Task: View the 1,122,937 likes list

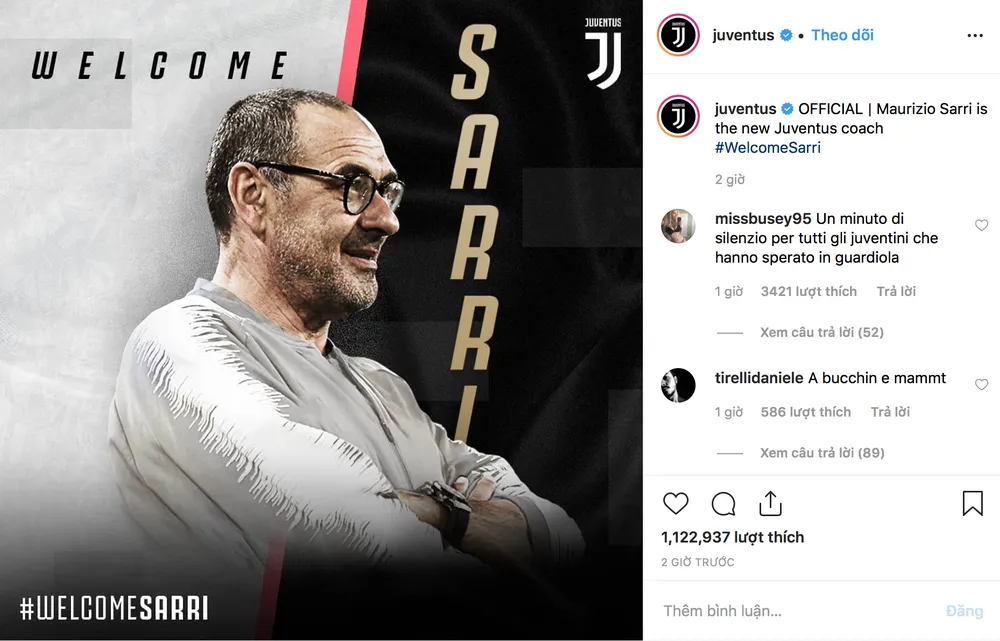Action: point(732,537)
